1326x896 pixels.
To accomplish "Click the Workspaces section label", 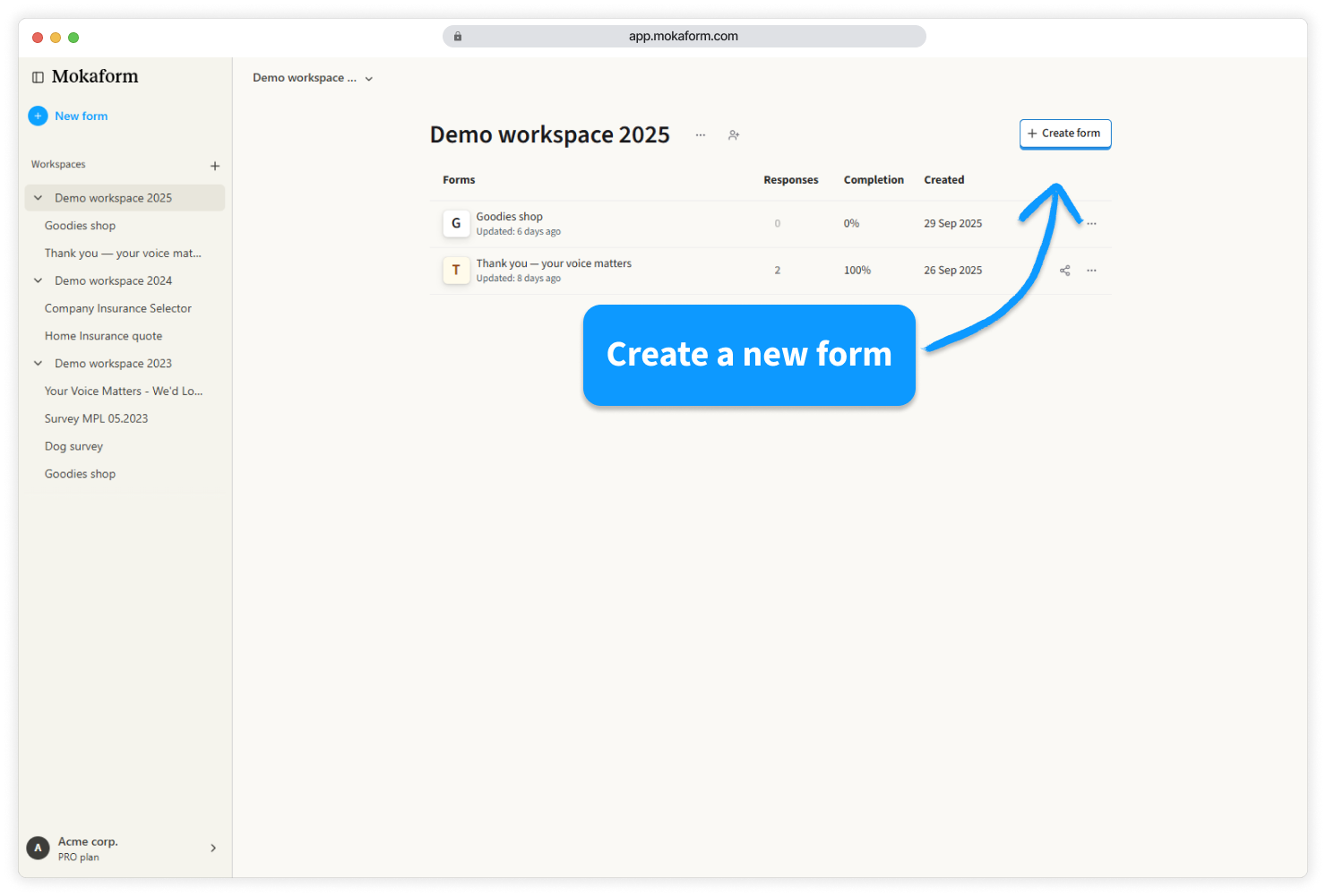I will (x=58, y=165).
